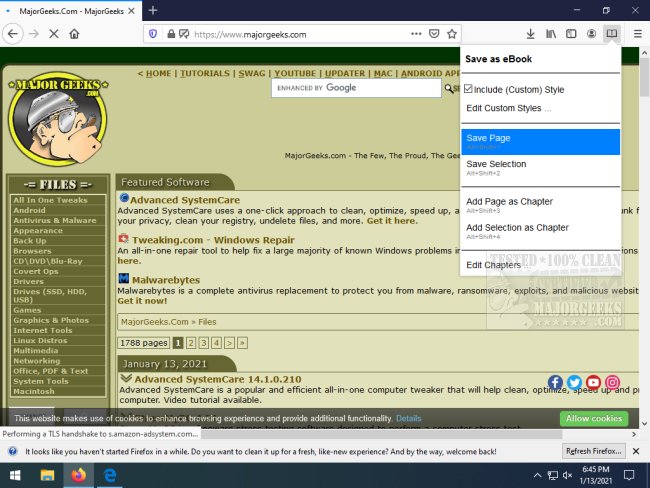Open the Firefox home page icon

74,34
